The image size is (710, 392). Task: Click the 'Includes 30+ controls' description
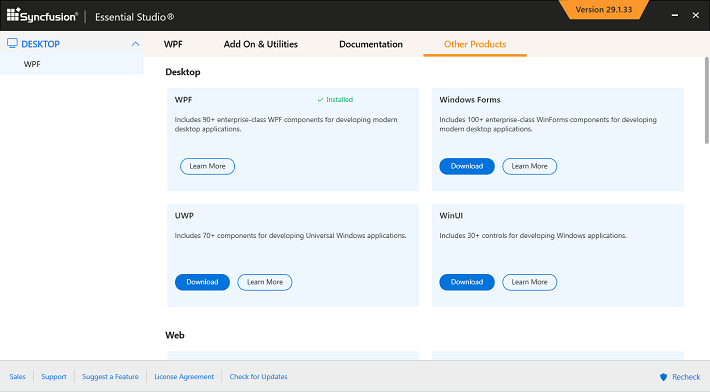coord(533,236)
